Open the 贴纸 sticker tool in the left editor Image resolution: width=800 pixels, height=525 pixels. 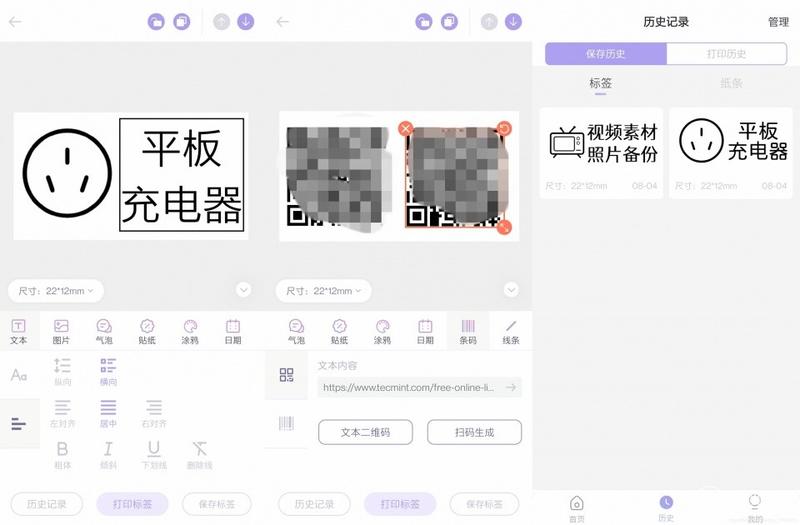tap(147, 331)
